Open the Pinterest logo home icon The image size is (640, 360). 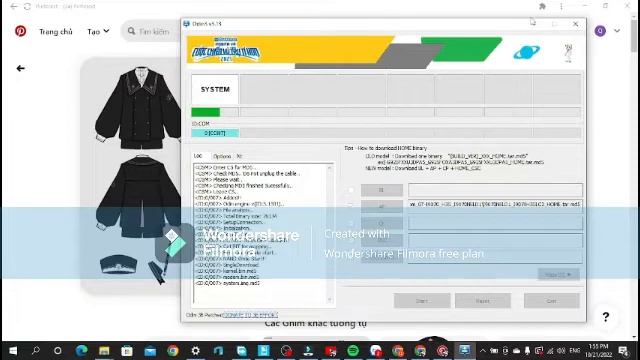[20, 31]
